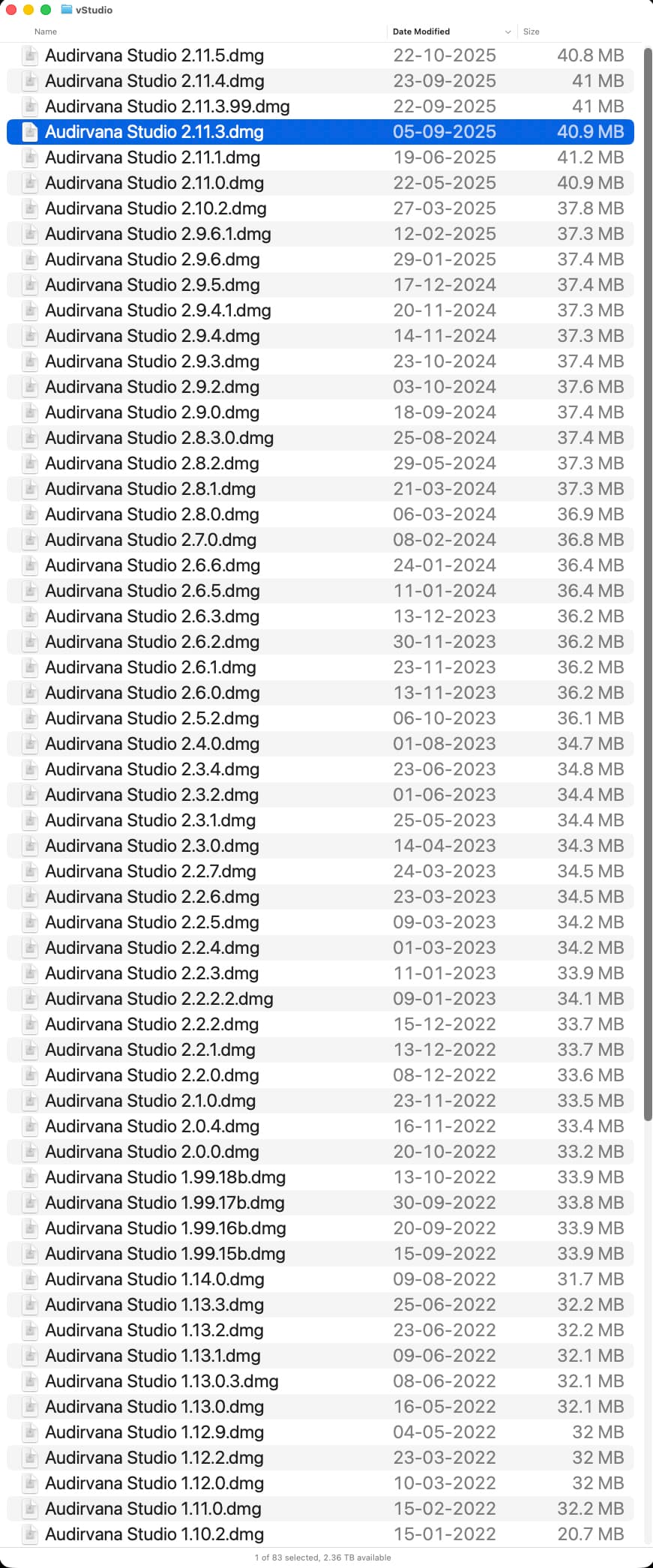This screenshot has width=653, height=1568.
Task: Select the Audirvana Studio 2.11.4.dmg file name
Action: (154, 81)
